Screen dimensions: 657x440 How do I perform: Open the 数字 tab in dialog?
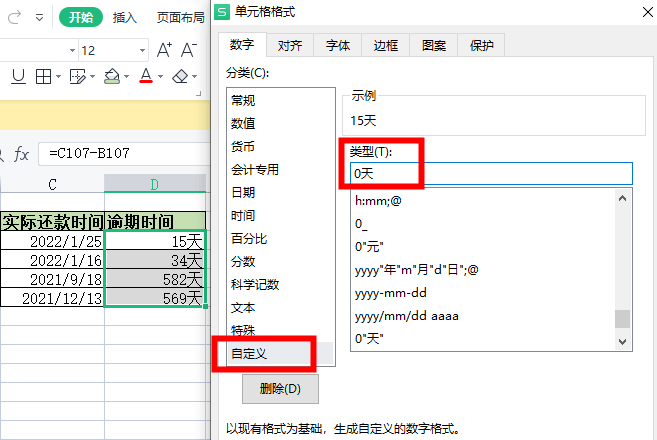(x=242, y=44)
